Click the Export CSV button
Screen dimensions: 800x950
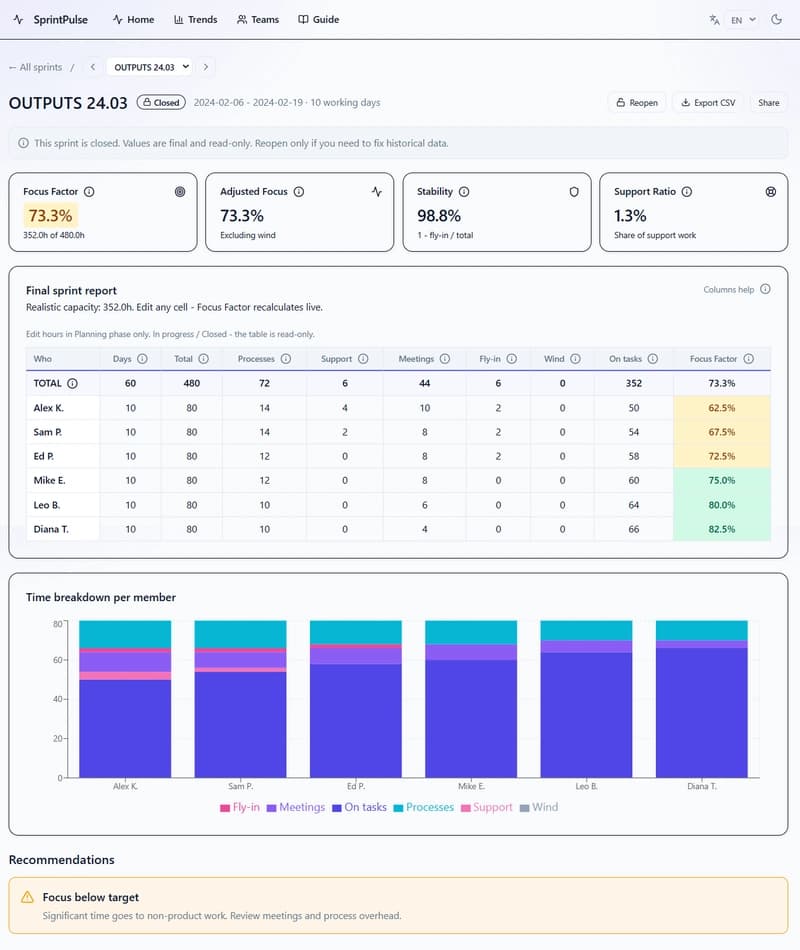[708, 102]
